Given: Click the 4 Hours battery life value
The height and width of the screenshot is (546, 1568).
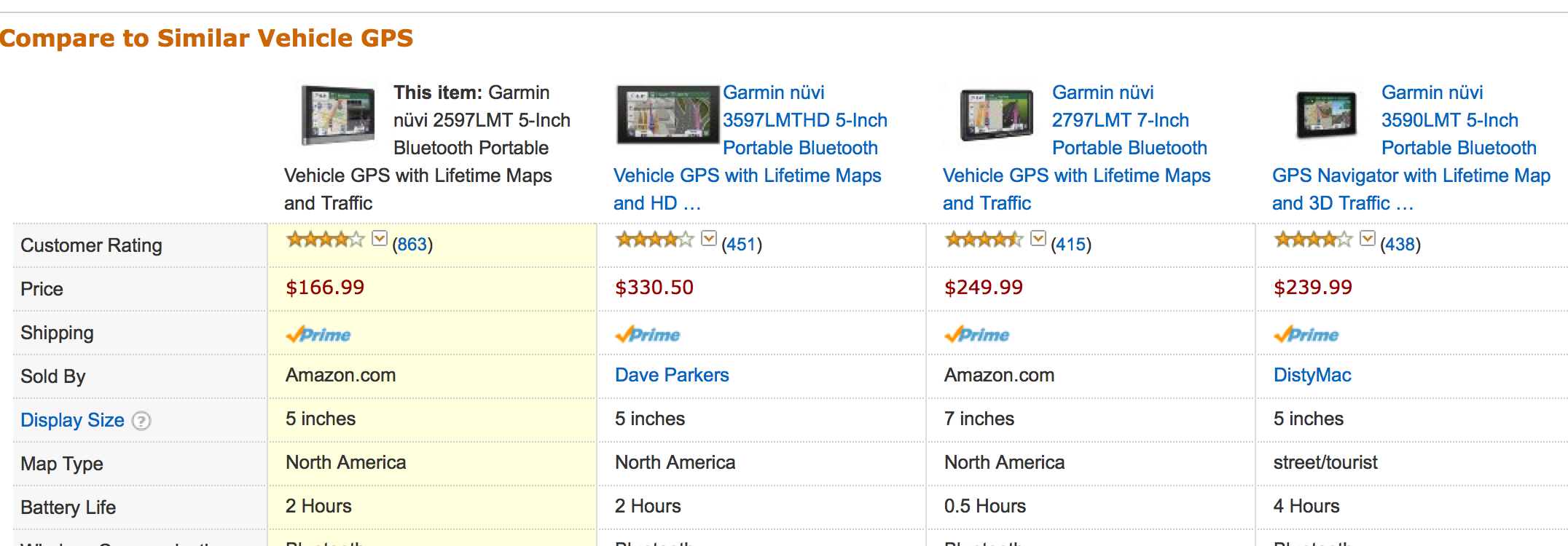Looking at the screenshot, I should (x=1306, y=506).
